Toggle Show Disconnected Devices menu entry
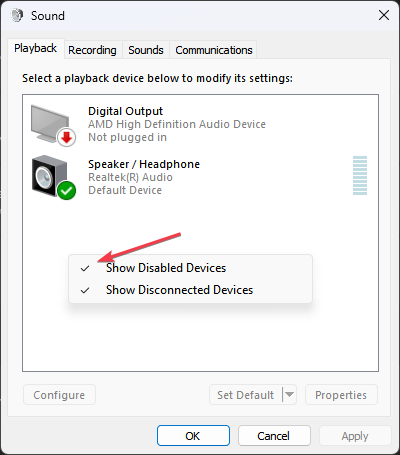The height and width of the screenshot is (455, 400). coord(190,290)
